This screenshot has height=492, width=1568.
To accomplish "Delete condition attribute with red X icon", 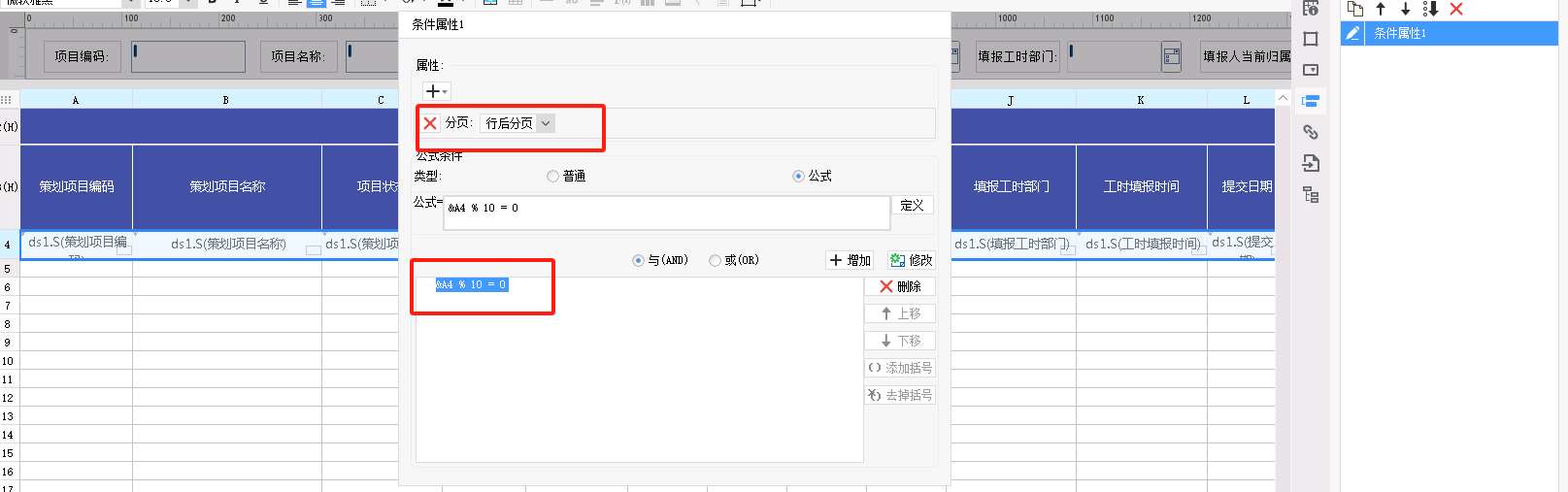I will click(1455, 9).
